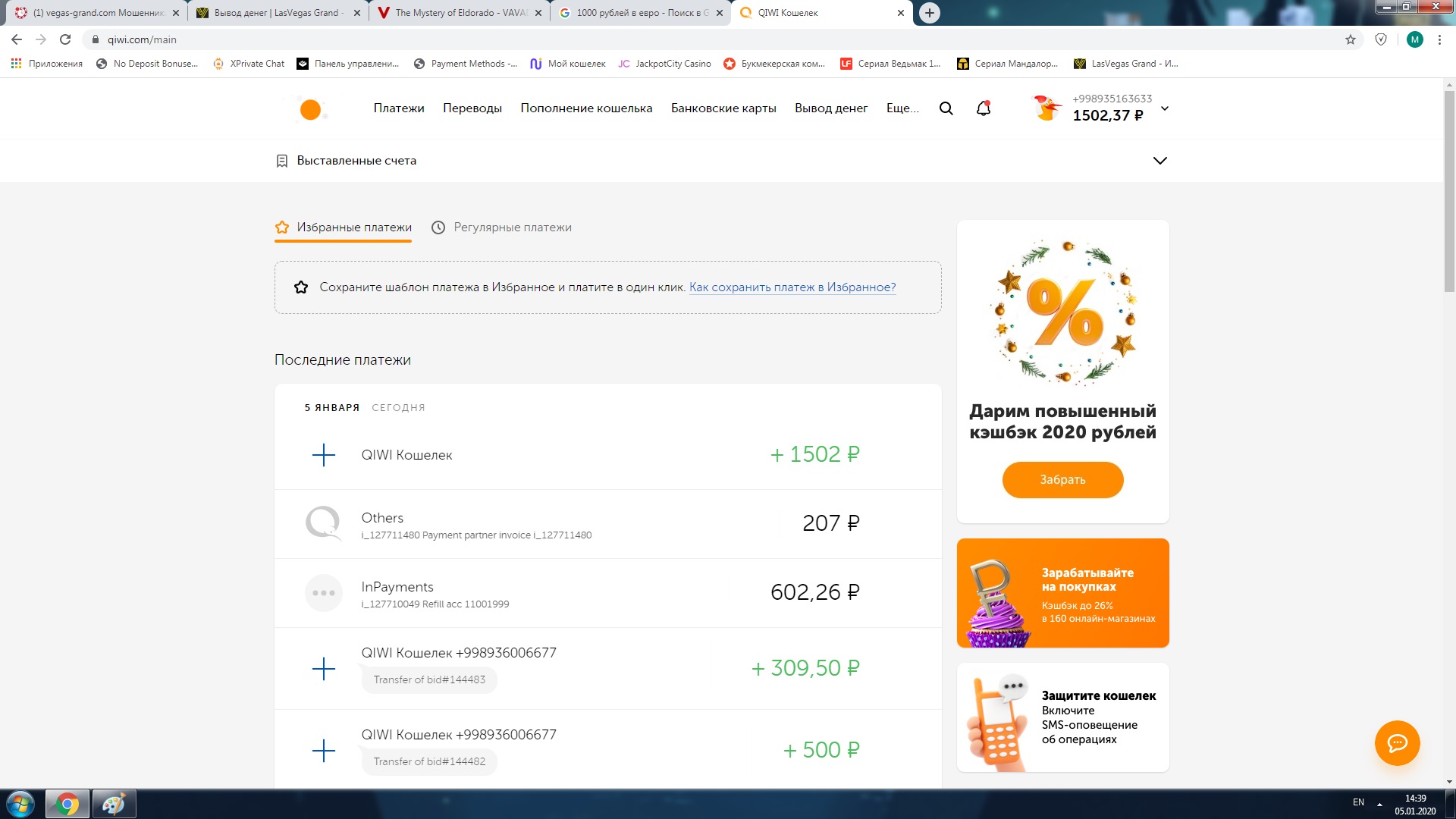Open JackpotCity Casino bookmark
The height and width of the screenshot is (819, 1456).
[x=664, y=64]
